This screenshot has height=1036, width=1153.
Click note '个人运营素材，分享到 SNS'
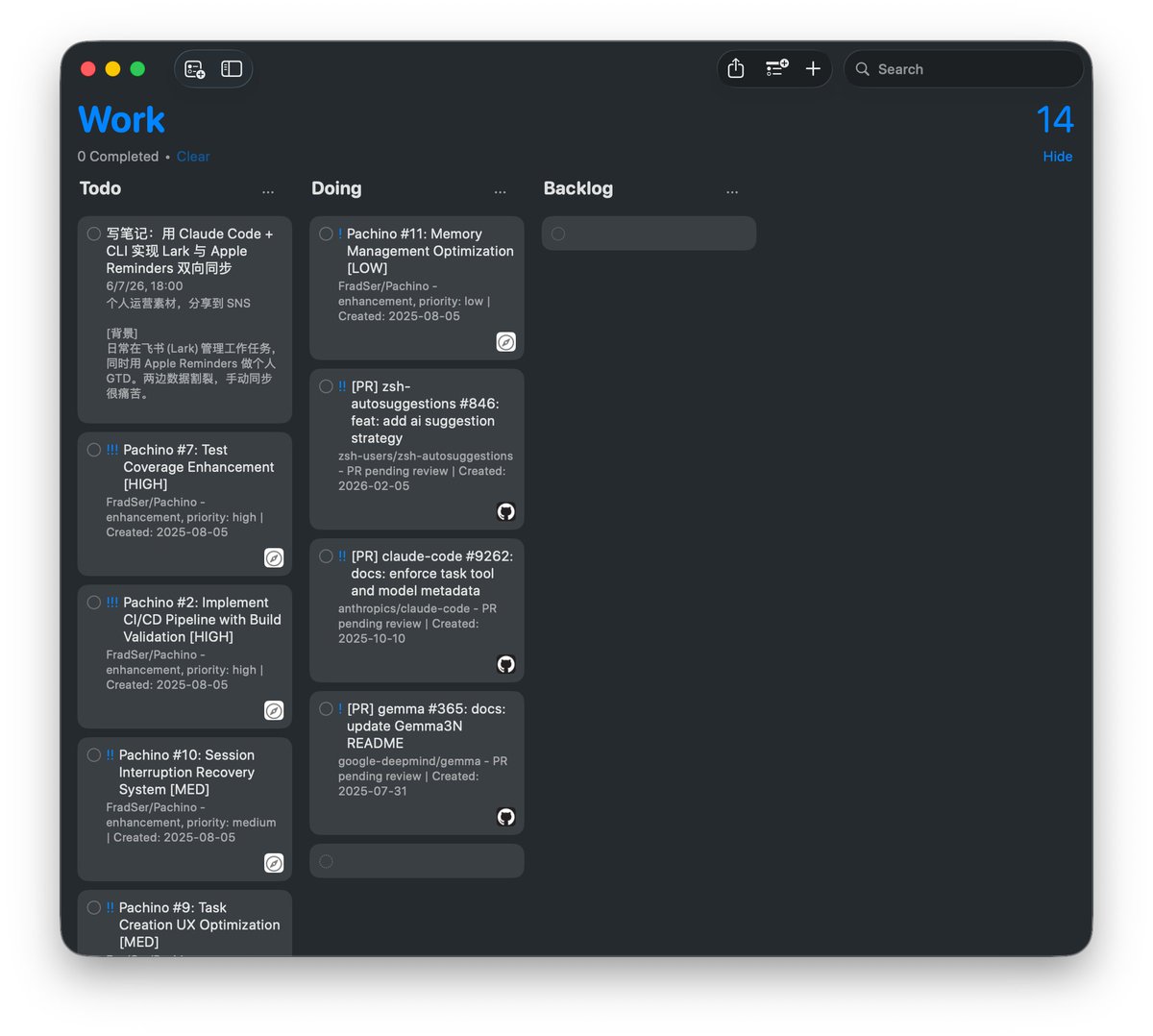178,303
